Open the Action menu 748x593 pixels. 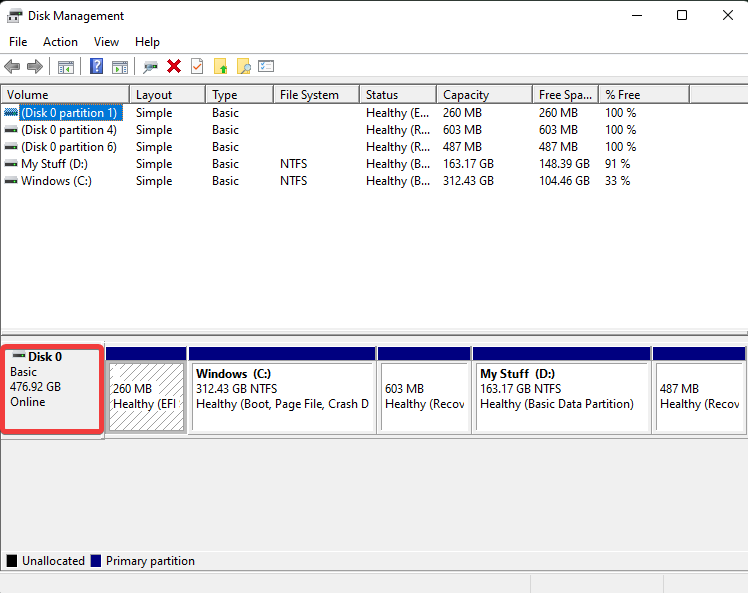(60, 42)
